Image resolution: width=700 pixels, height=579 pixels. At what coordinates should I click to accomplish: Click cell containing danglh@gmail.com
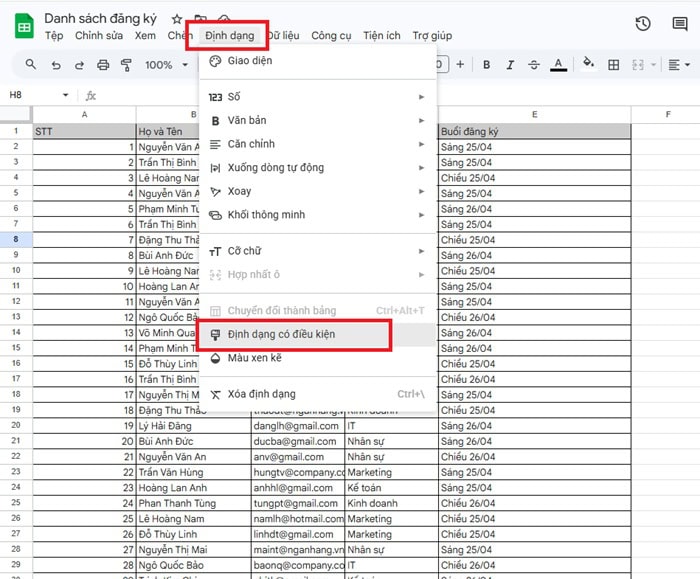(296, 425)
